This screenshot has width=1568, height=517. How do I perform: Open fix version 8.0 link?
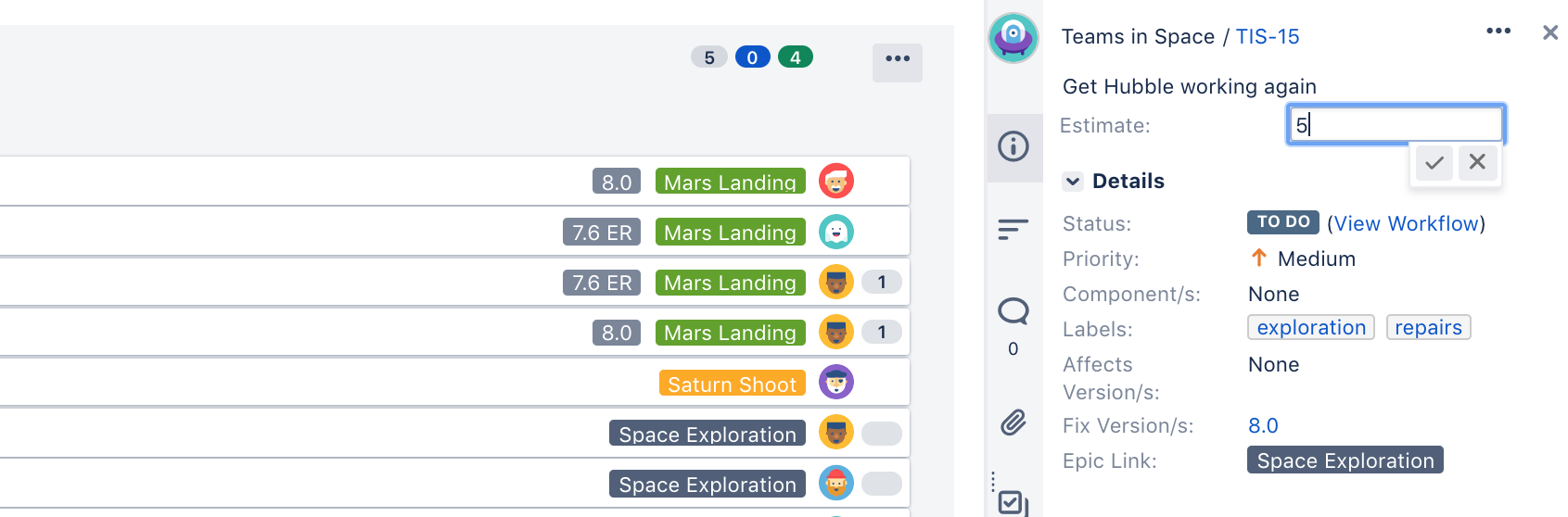1263,426
